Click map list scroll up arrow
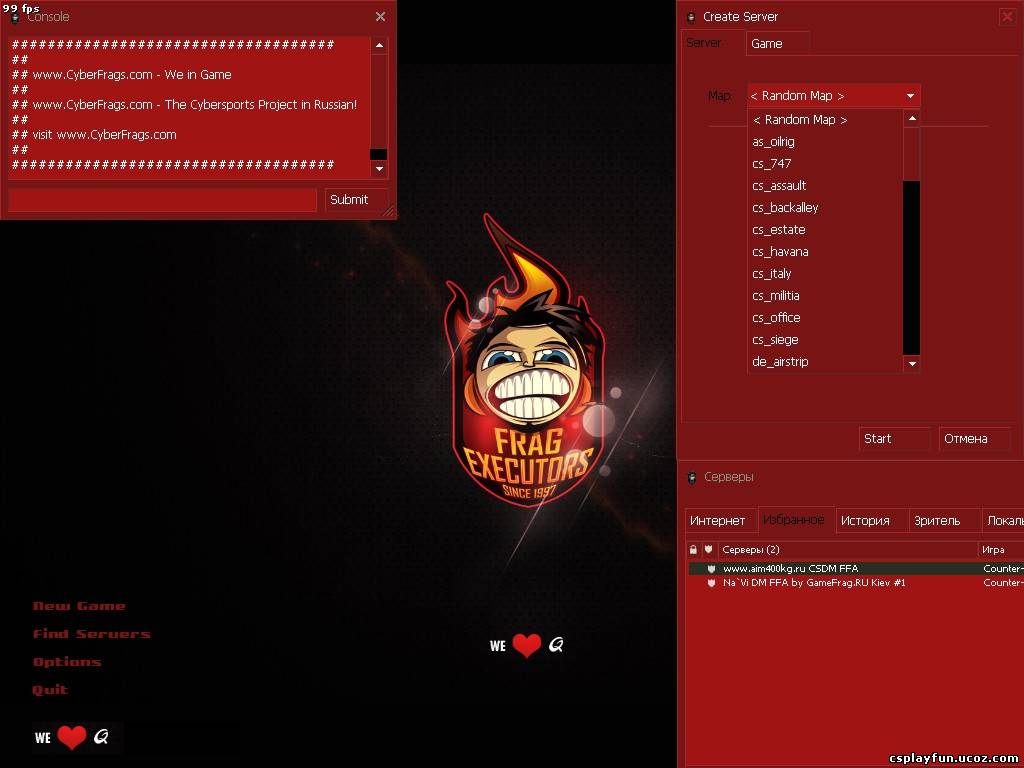Viewport: 1024px width, 768px height. pos(912,118)
